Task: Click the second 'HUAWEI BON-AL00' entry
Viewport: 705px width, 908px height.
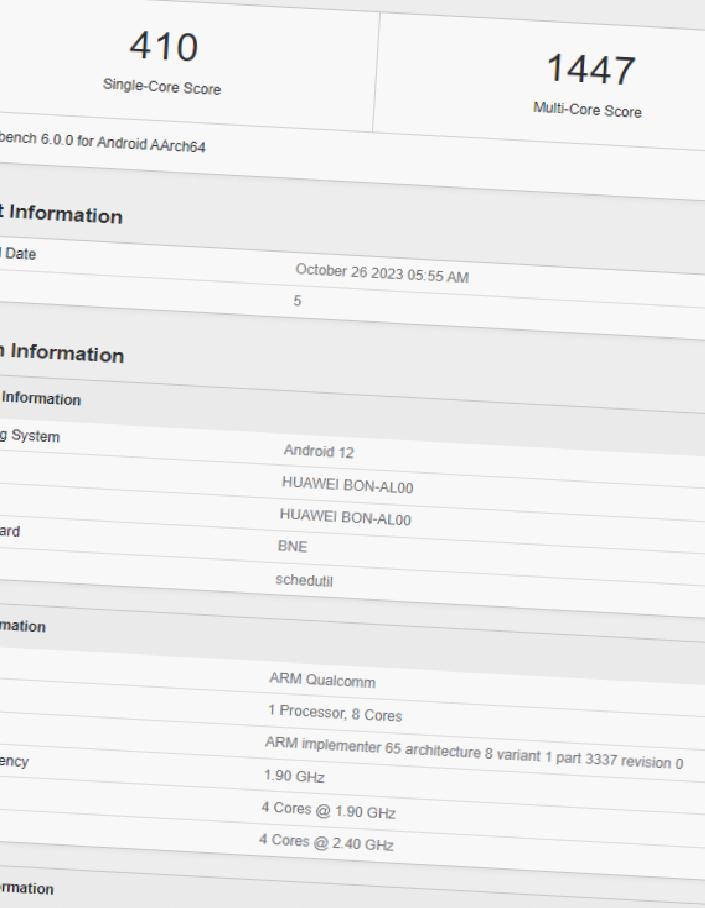Action: [345, 517]
